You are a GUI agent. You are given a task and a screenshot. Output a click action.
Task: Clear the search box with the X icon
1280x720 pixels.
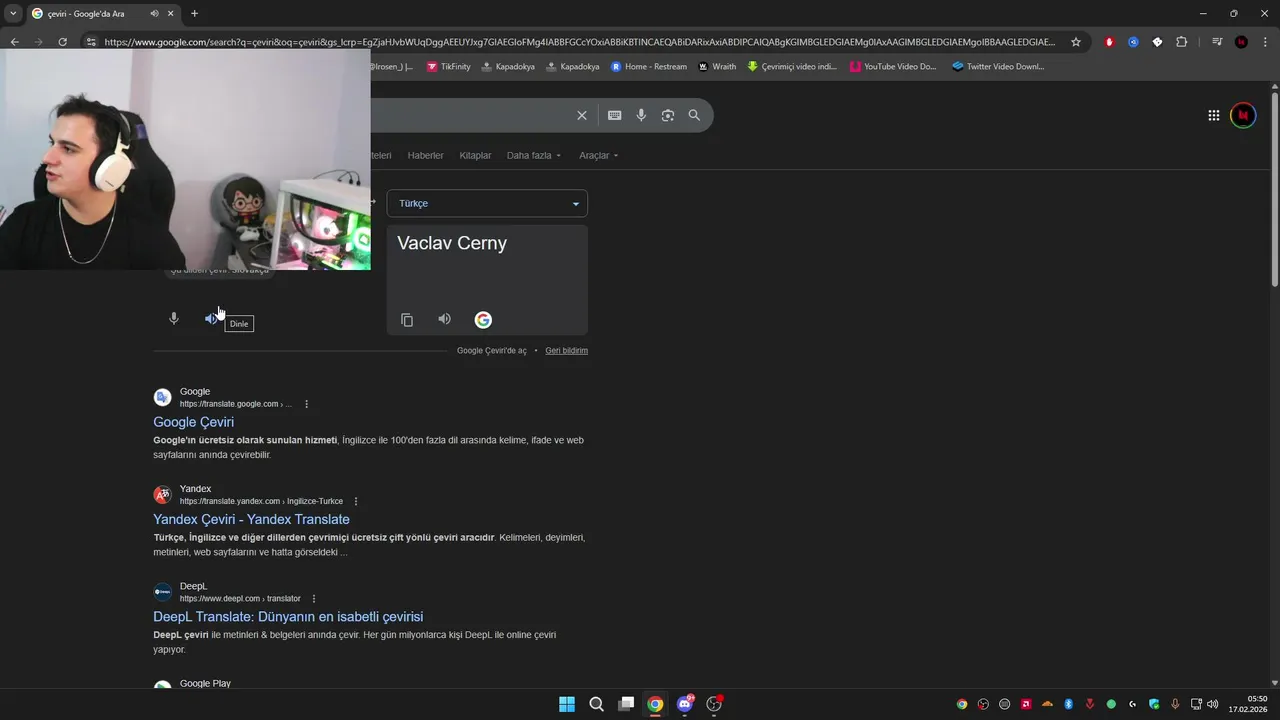(x=582, y=115)
